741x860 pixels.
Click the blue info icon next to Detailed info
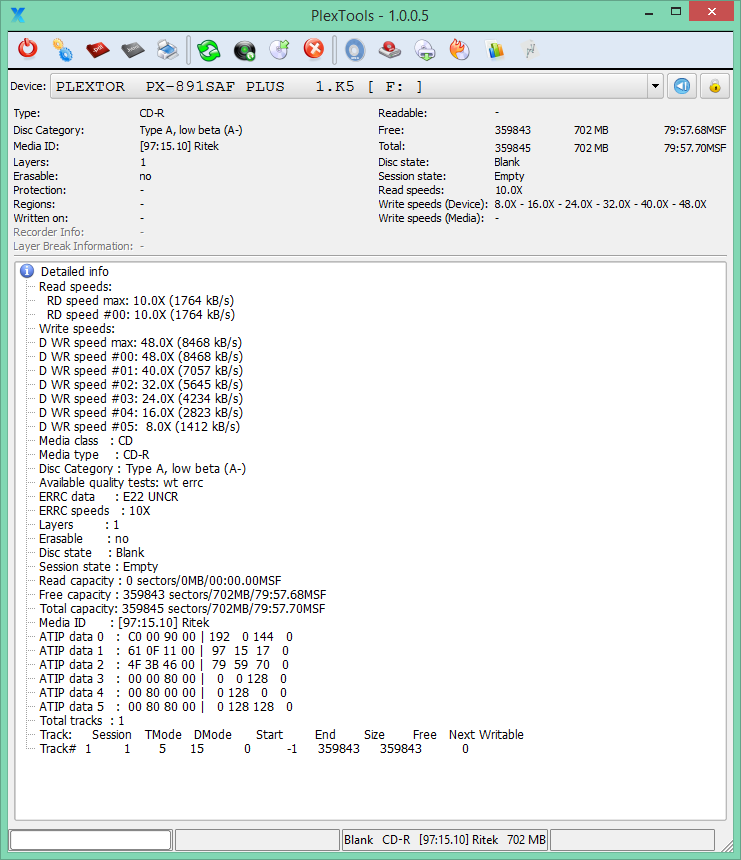27,271
